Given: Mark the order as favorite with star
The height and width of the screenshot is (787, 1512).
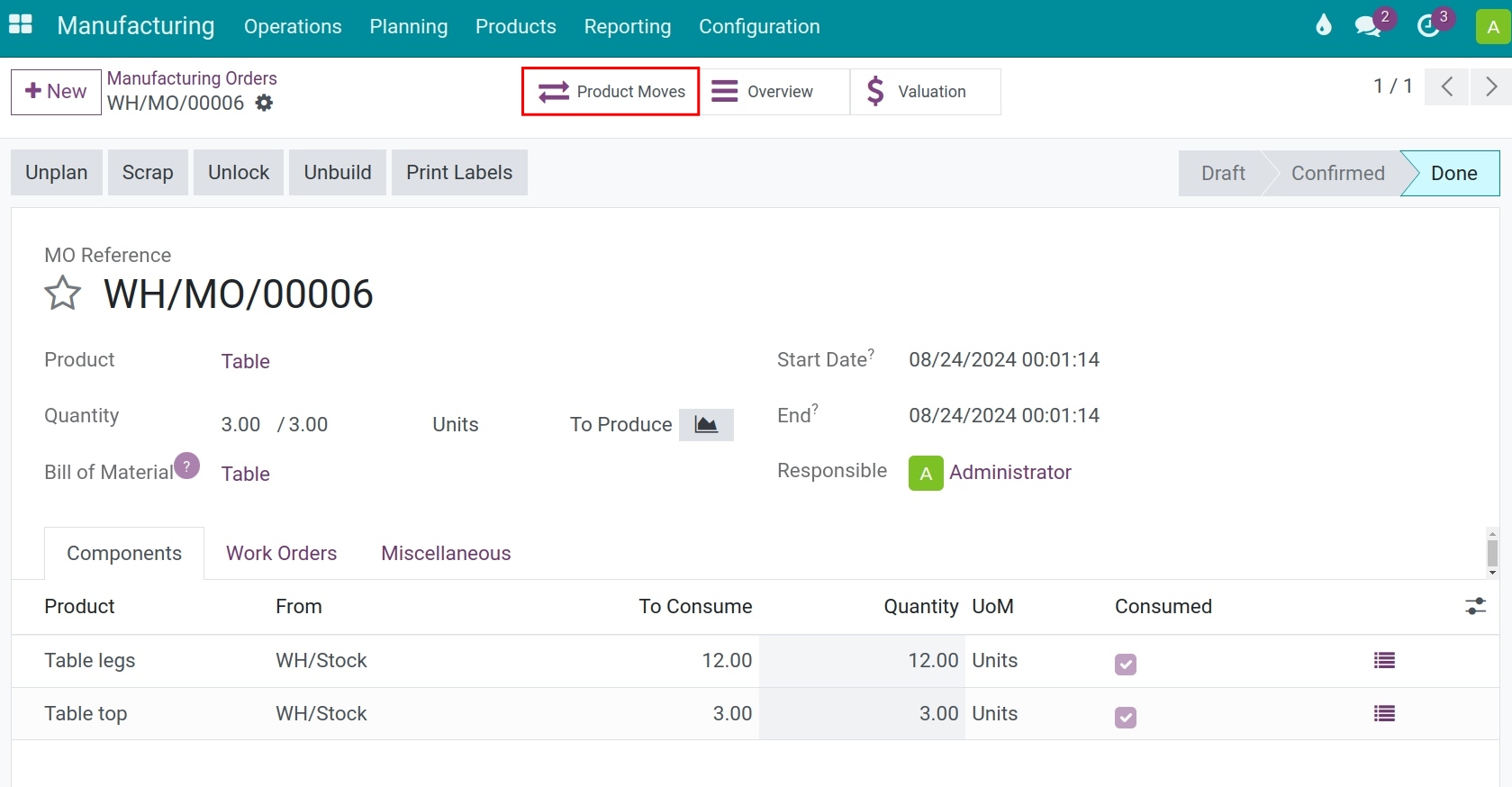Looking at the screenshot, I should point(63,294).
